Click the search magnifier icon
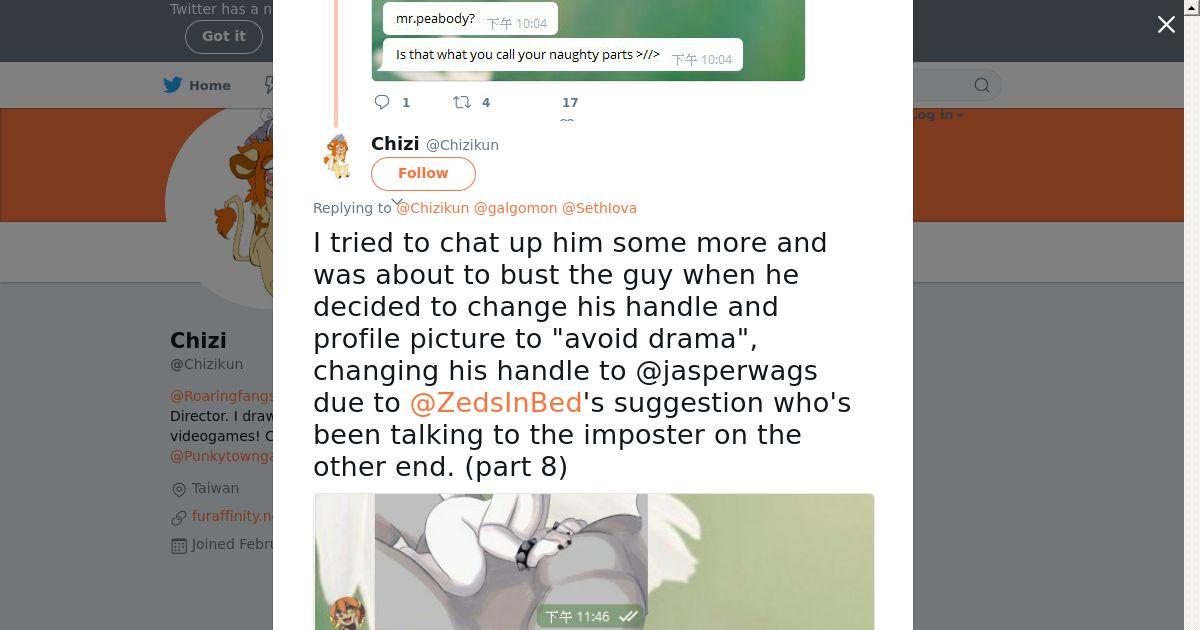 tap(982, 85)
